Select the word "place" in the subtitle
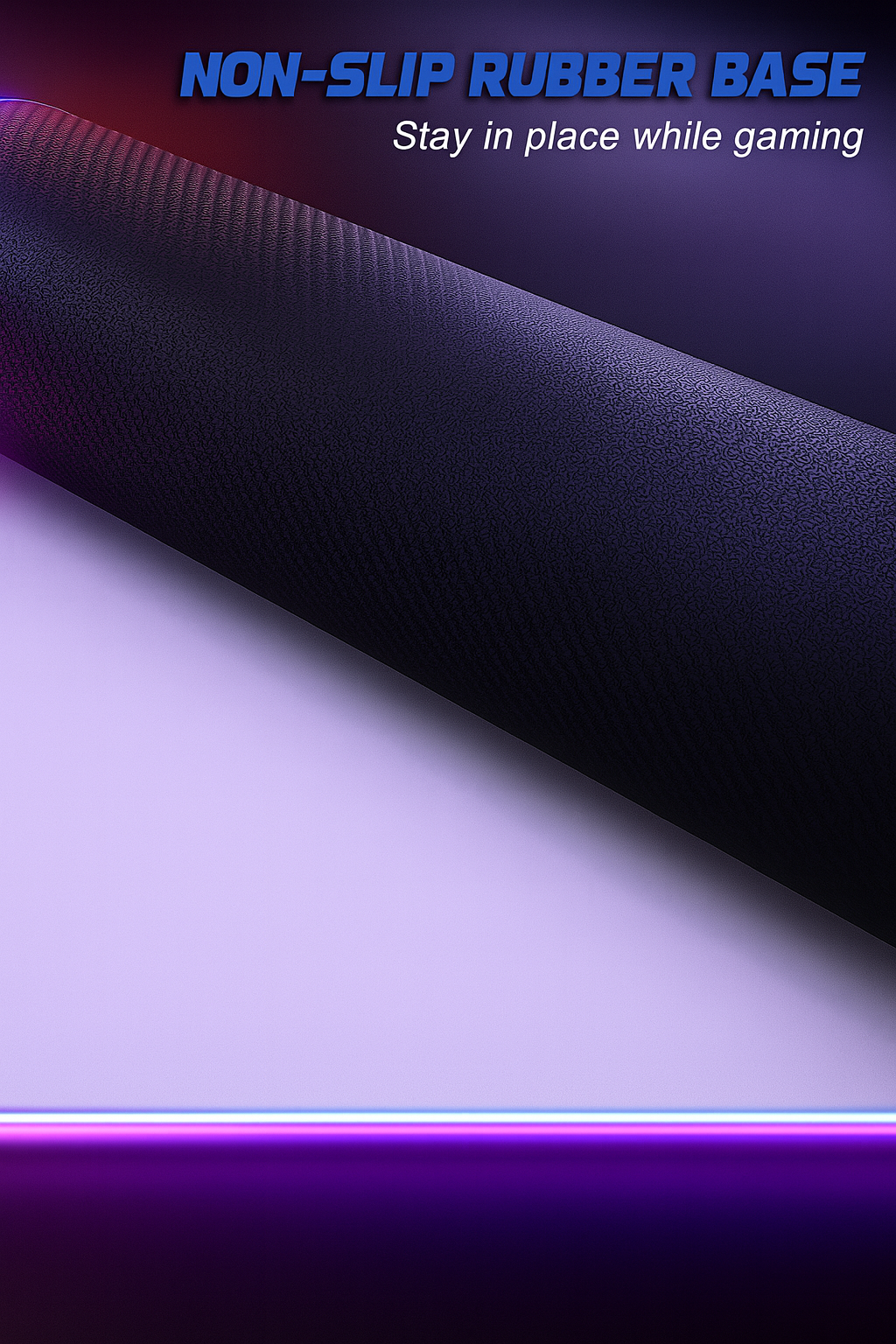The image size is (896, 1344). [x=571, y=137]
